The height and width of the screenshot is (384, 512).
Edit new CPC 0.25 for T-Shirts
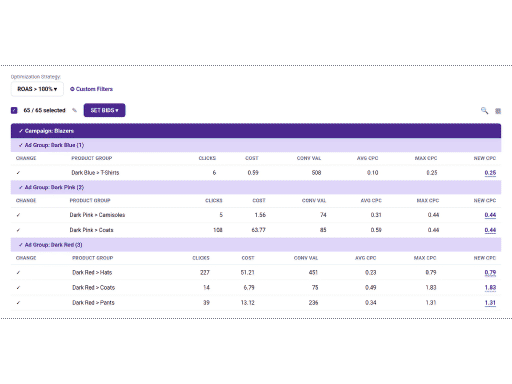click(x=490, y=173)
